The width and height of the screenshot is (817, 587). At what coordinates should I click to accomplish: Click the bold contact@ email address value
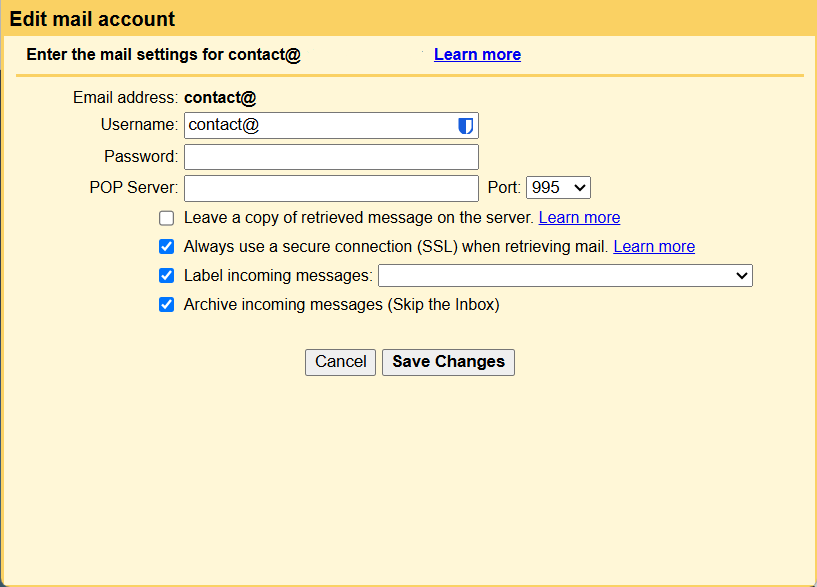point(220,98)
